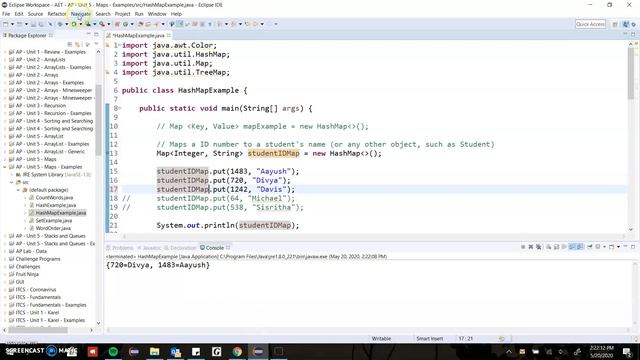Click the Open Perspective icon
The height and width of the screenshot is (360, 640).
point(615,24)
